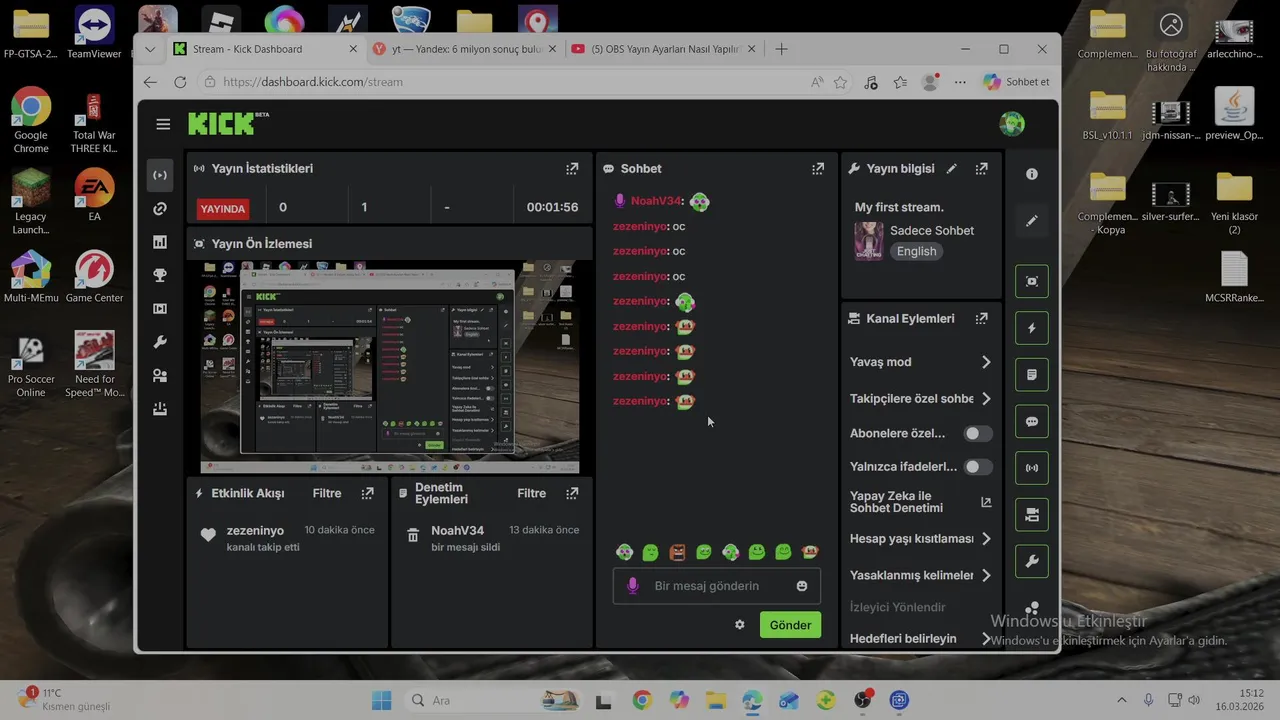
Task: Insert the angry brown face emote
Action: point(677,552)
